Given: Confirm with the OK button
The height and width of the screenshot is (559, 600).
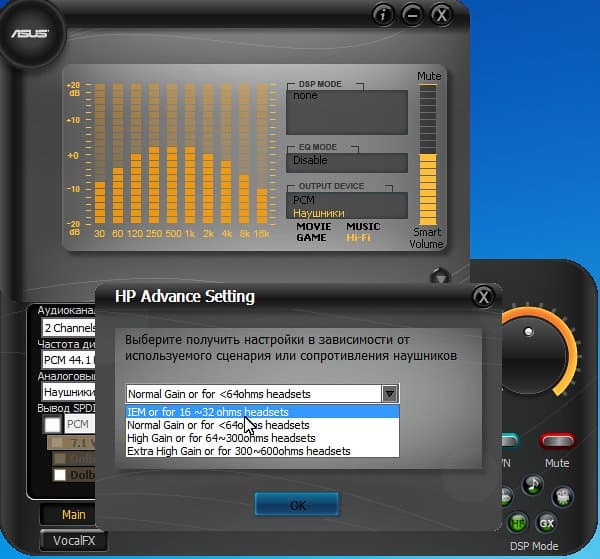Looking at the screenshot, I should pos(297,505).
